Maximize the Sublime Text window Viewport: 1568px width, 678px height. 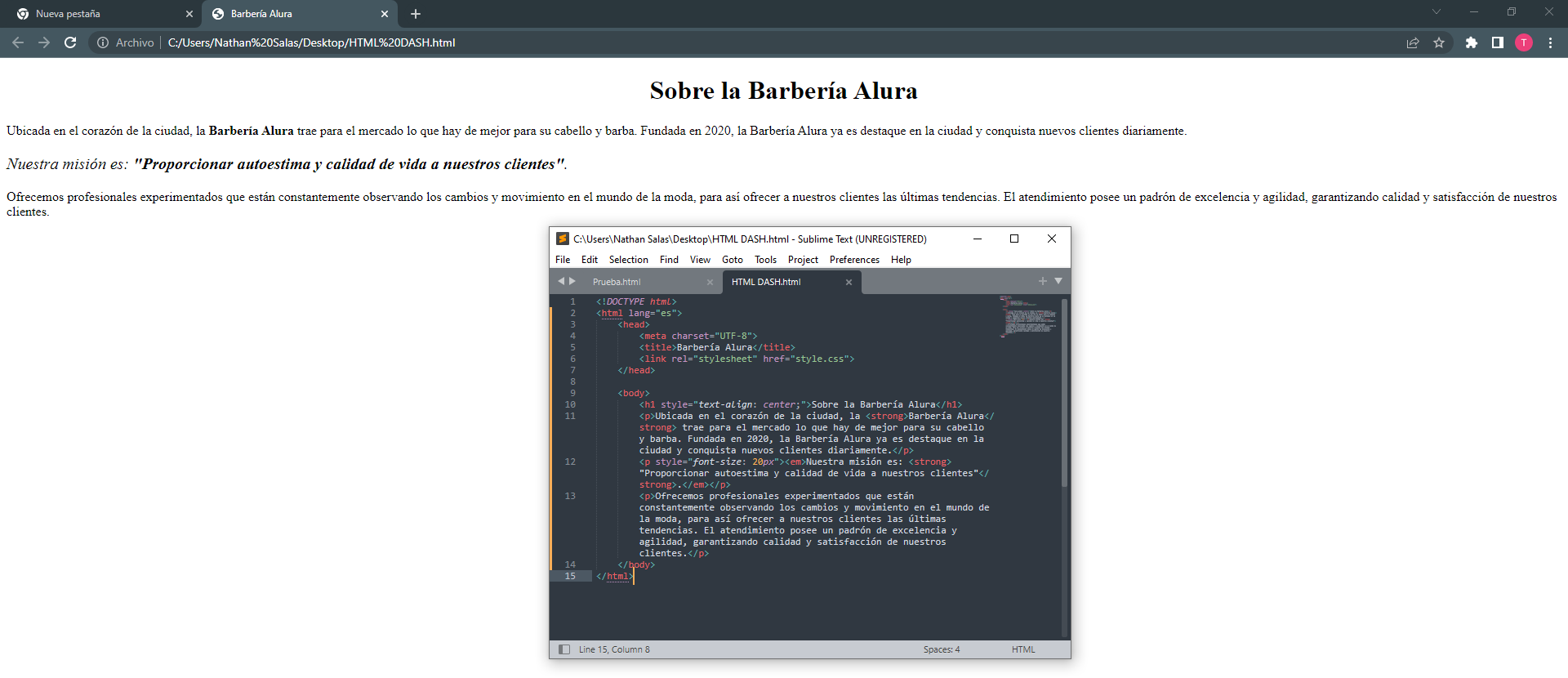coord(1014,239)
